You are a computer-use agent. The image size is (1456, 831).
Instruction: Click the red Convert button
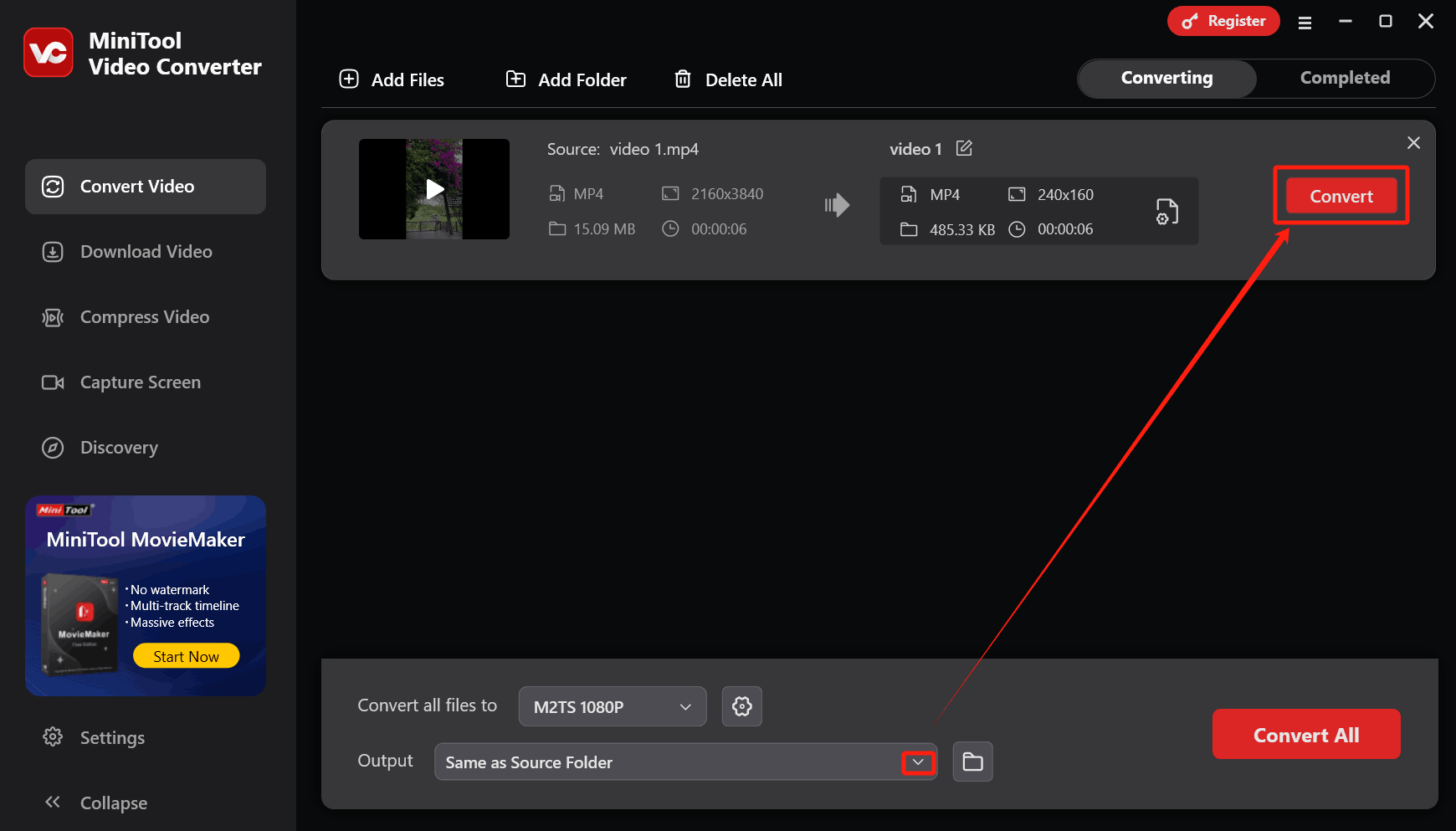pos(1341,196)
